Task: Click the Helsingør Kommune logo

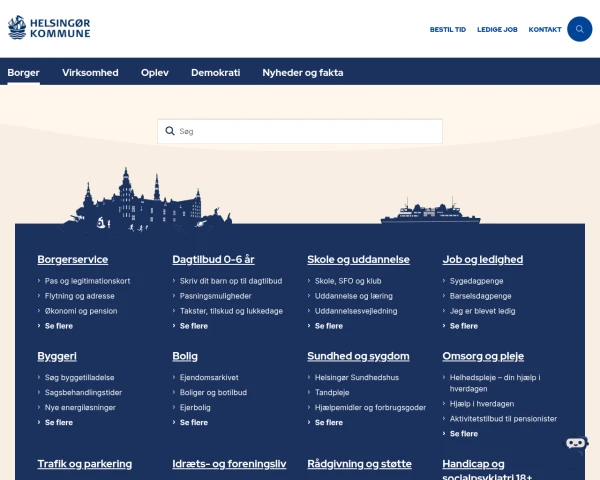Action: pos(49,28)
